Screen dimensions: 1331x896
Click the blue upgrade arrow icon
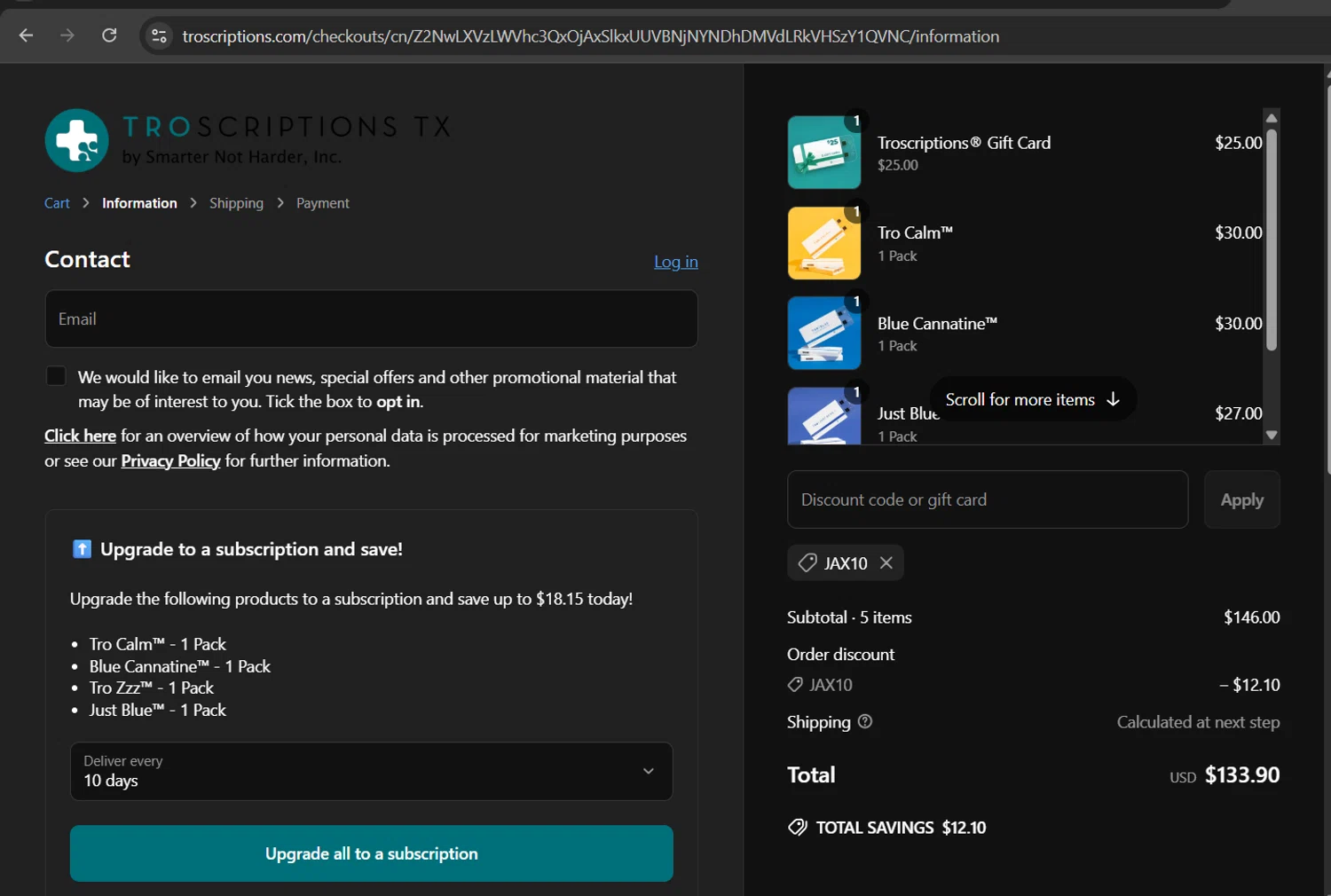click(82, 549)
